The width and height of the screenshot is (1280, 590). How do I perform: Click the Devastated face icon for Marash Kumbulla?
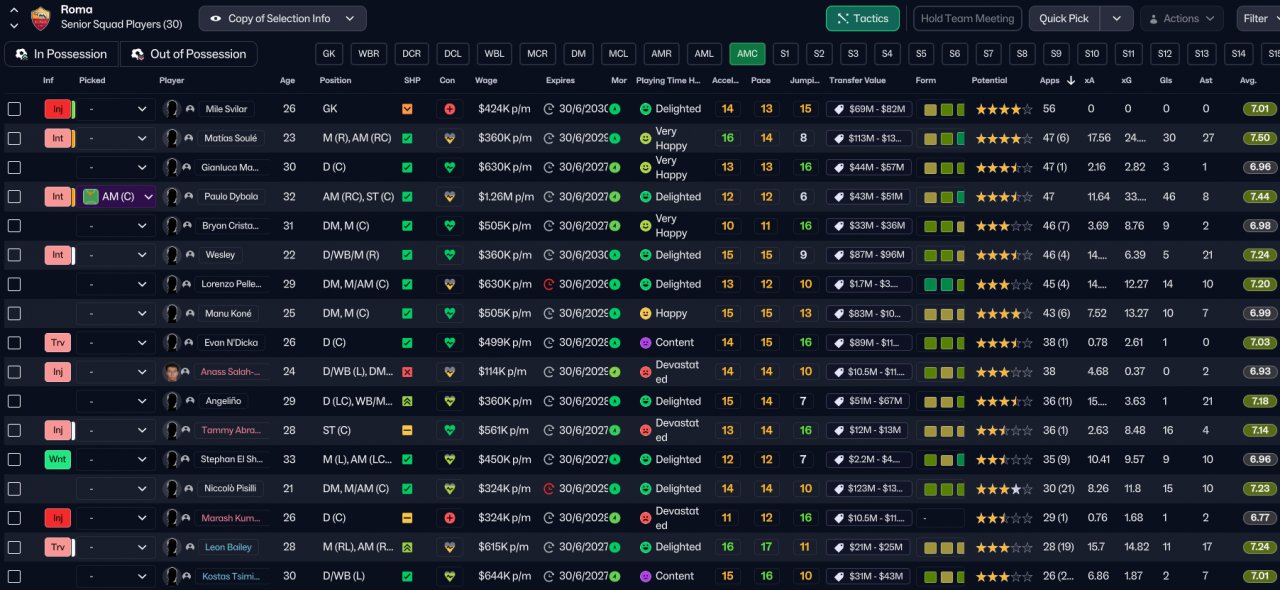click(x=645, y=518)
